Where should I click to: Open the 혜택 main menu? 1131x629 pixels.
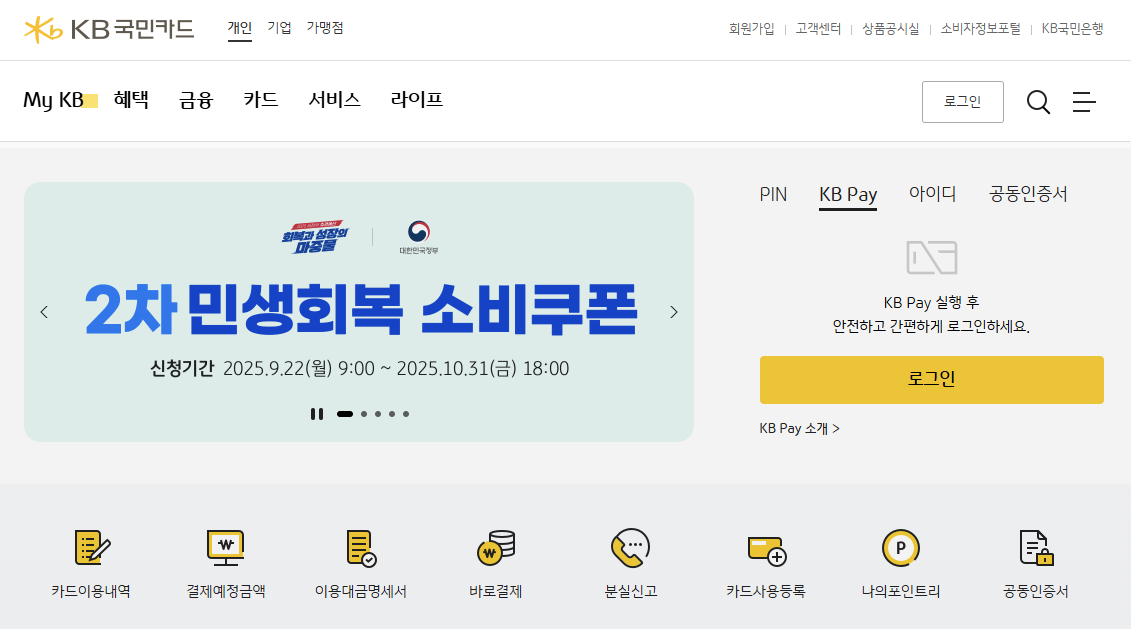tap(131, 100)
